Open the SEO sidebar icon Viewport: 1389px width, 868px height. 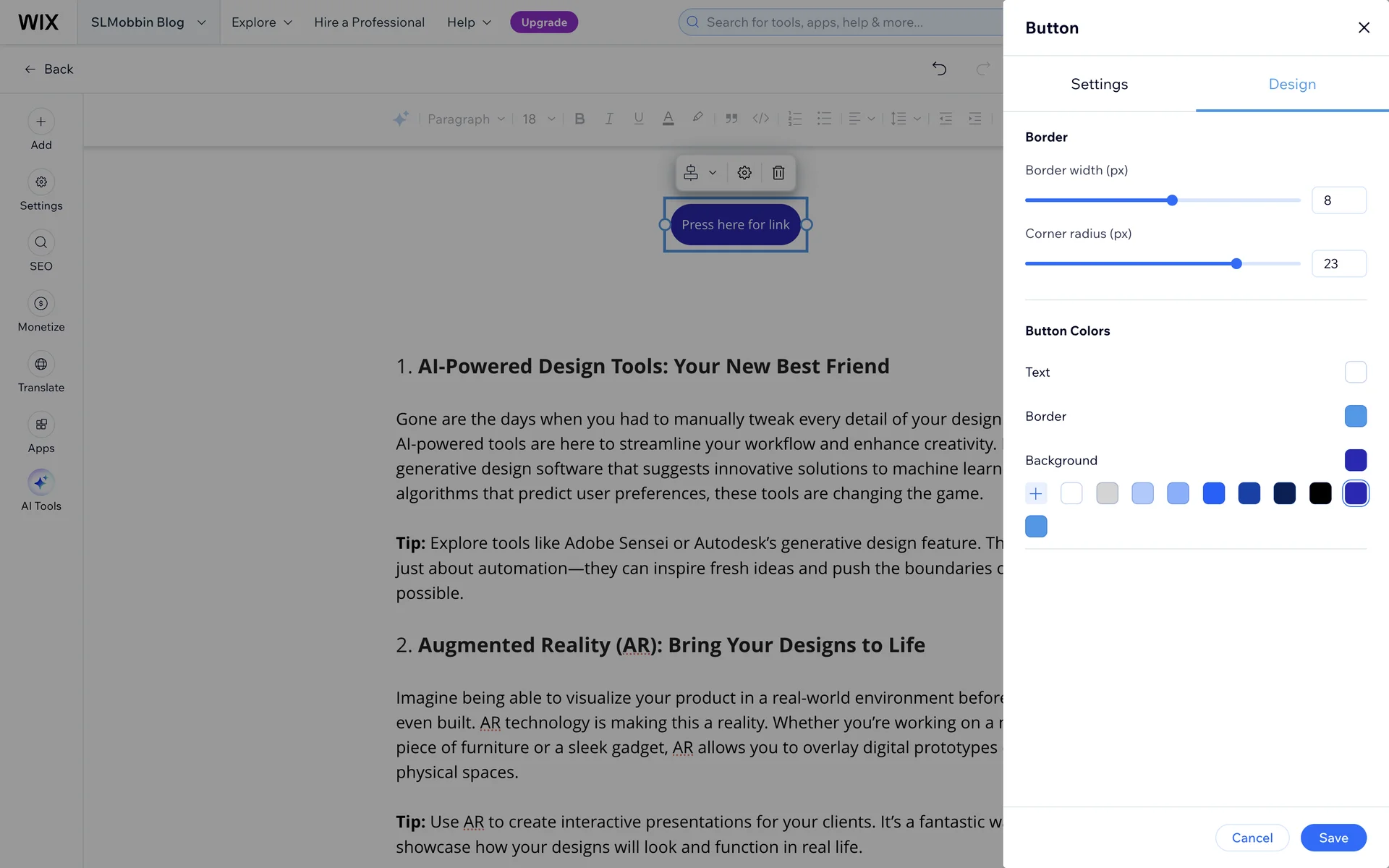pyautogui.click(x=41, y=243)
